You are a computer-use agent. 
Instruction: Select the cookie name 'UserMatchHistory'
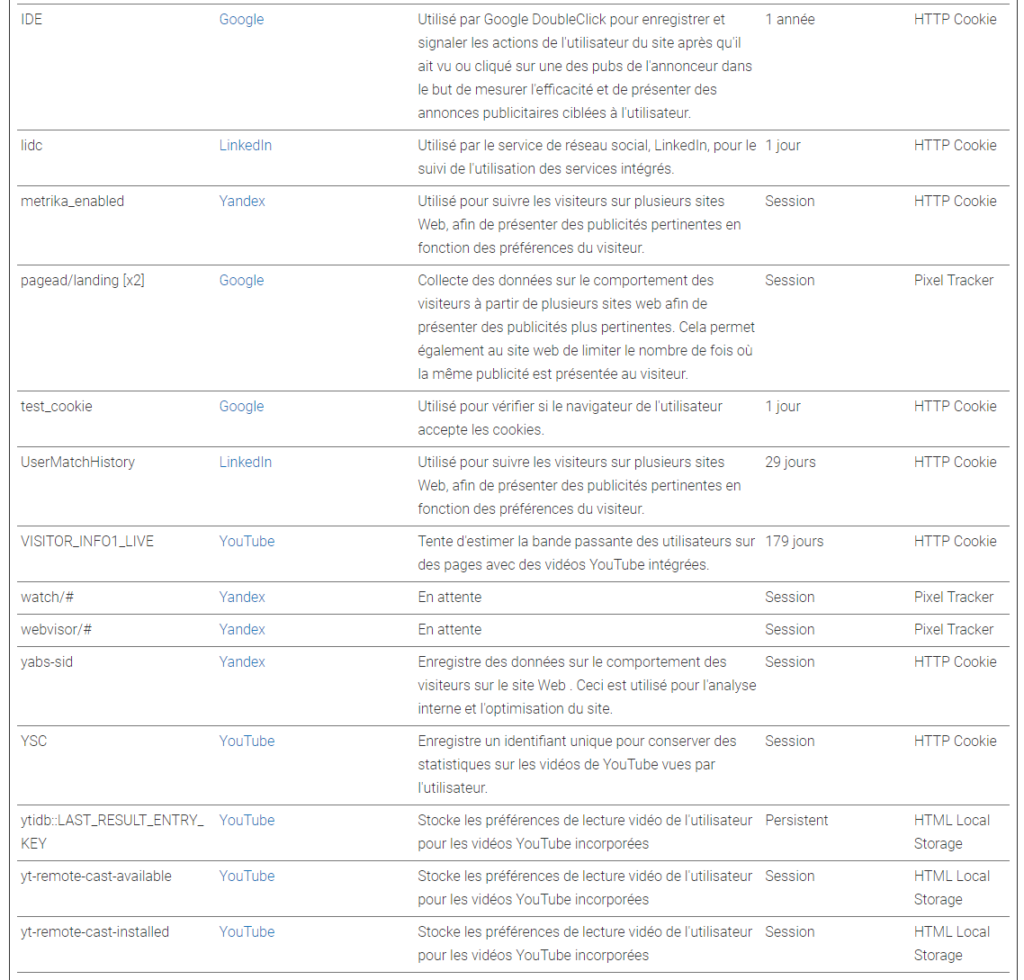tap(77, 462)
